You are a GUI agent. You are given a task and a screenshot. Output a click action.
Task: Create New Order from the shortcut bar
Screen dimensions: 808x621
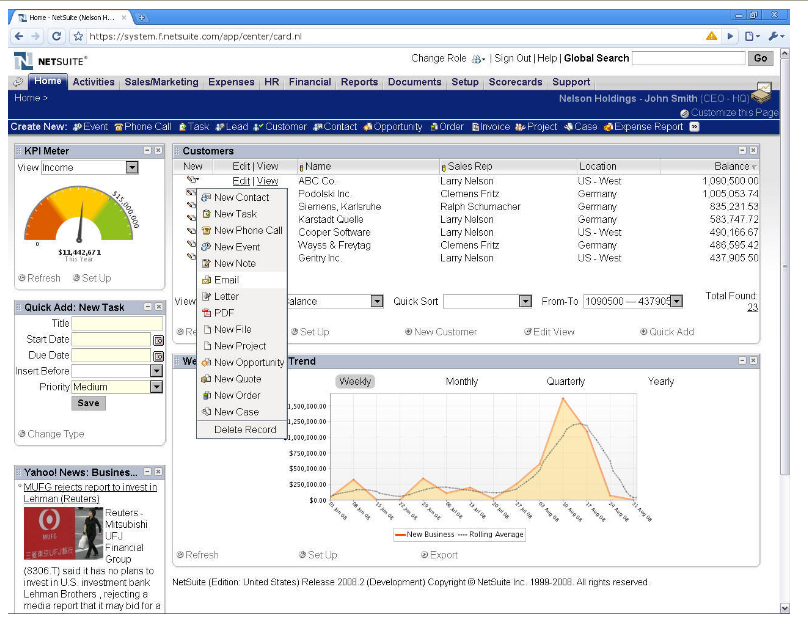447,127
